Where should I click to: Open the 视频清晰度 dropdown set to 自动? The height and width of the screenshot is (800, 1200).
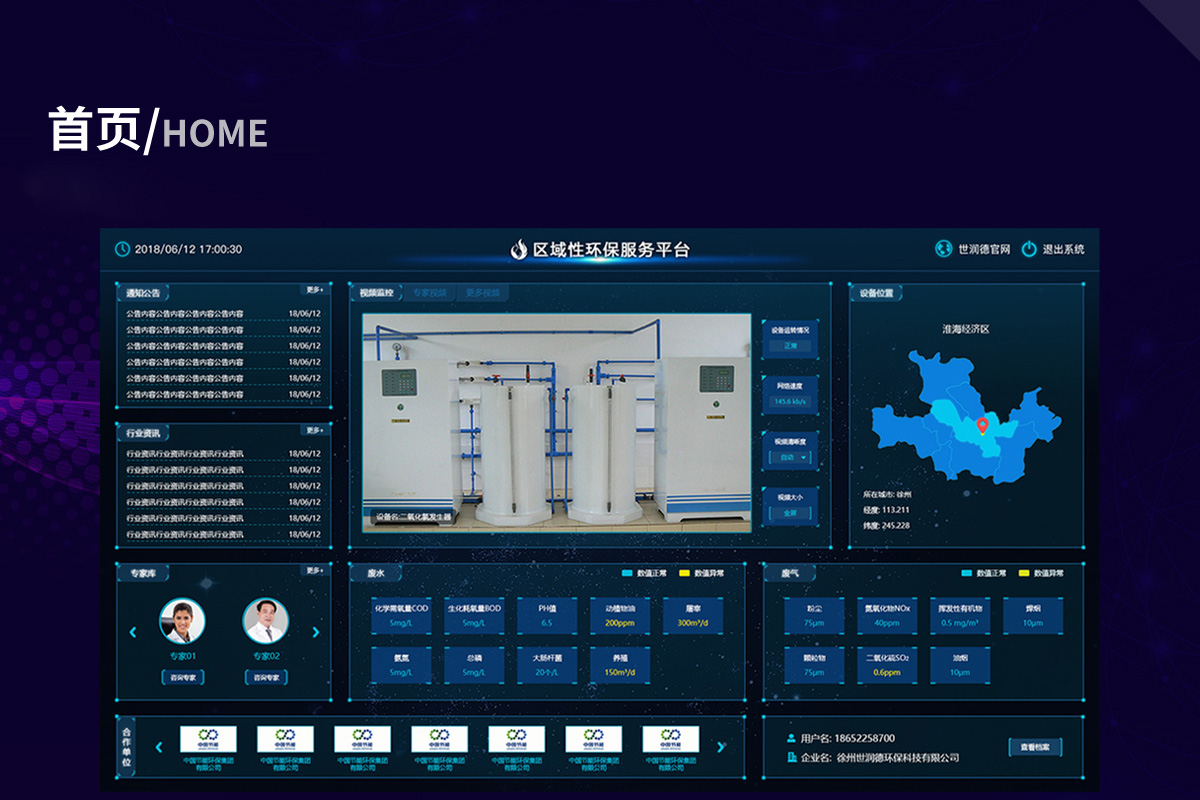pos(789,457)
